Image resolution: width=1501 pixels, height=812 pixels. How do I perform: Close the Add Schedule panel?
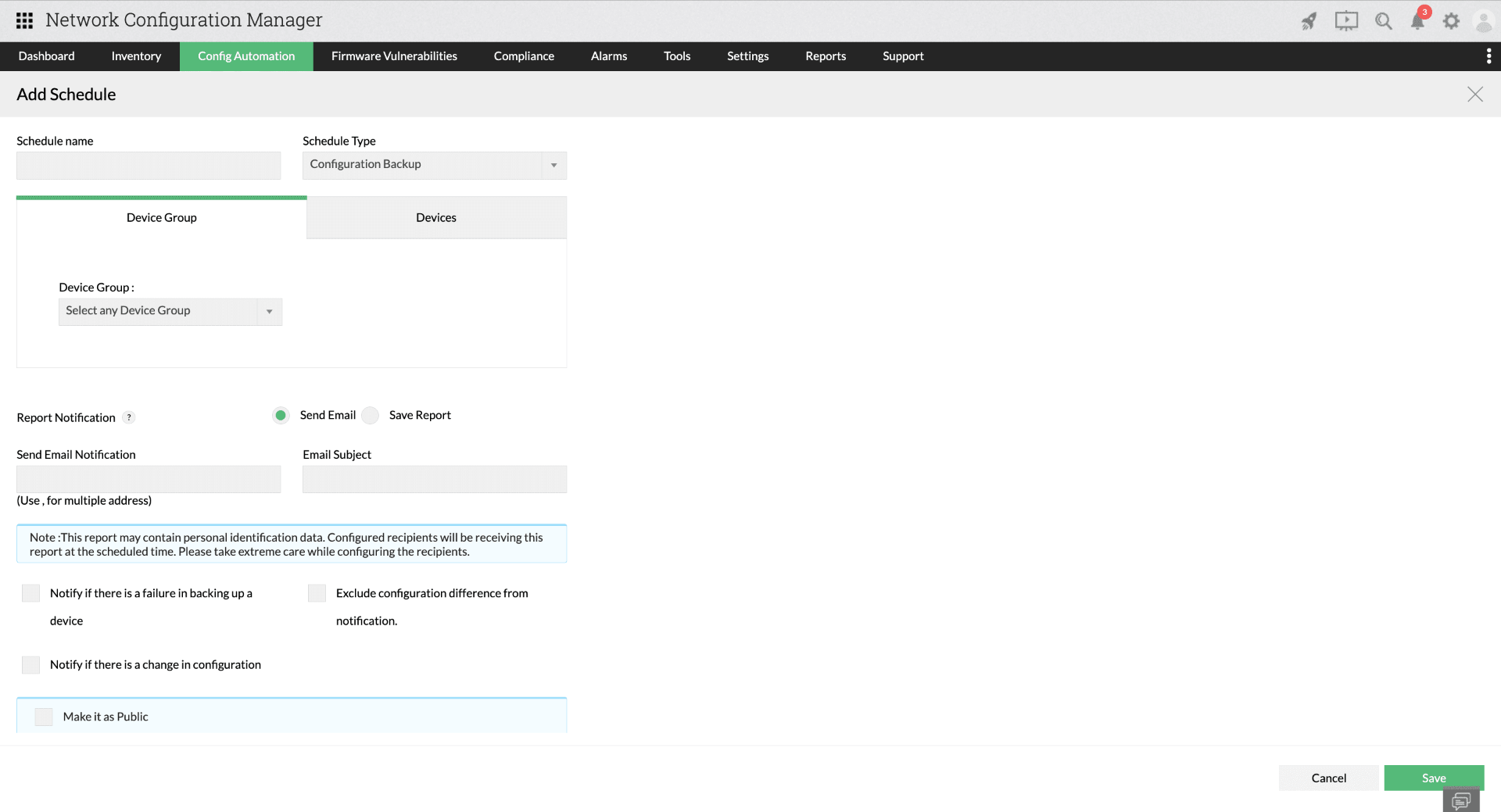point(1475,95)
